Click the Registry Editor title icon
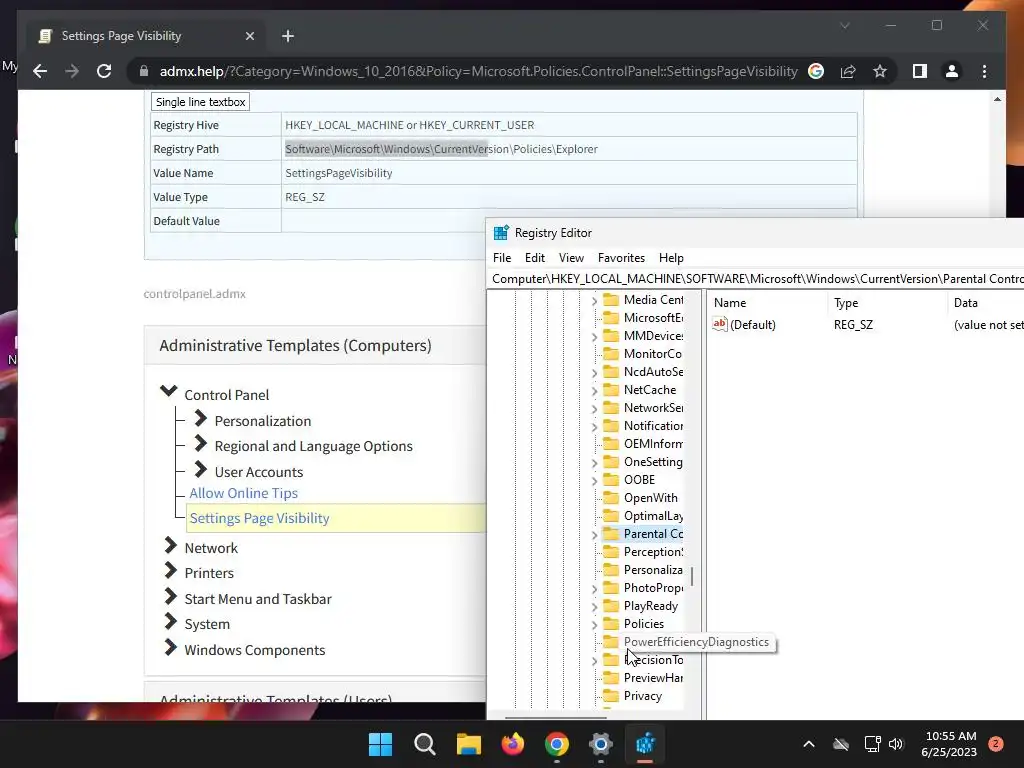Screen dimensions: 1024x768 coord(501,232)
